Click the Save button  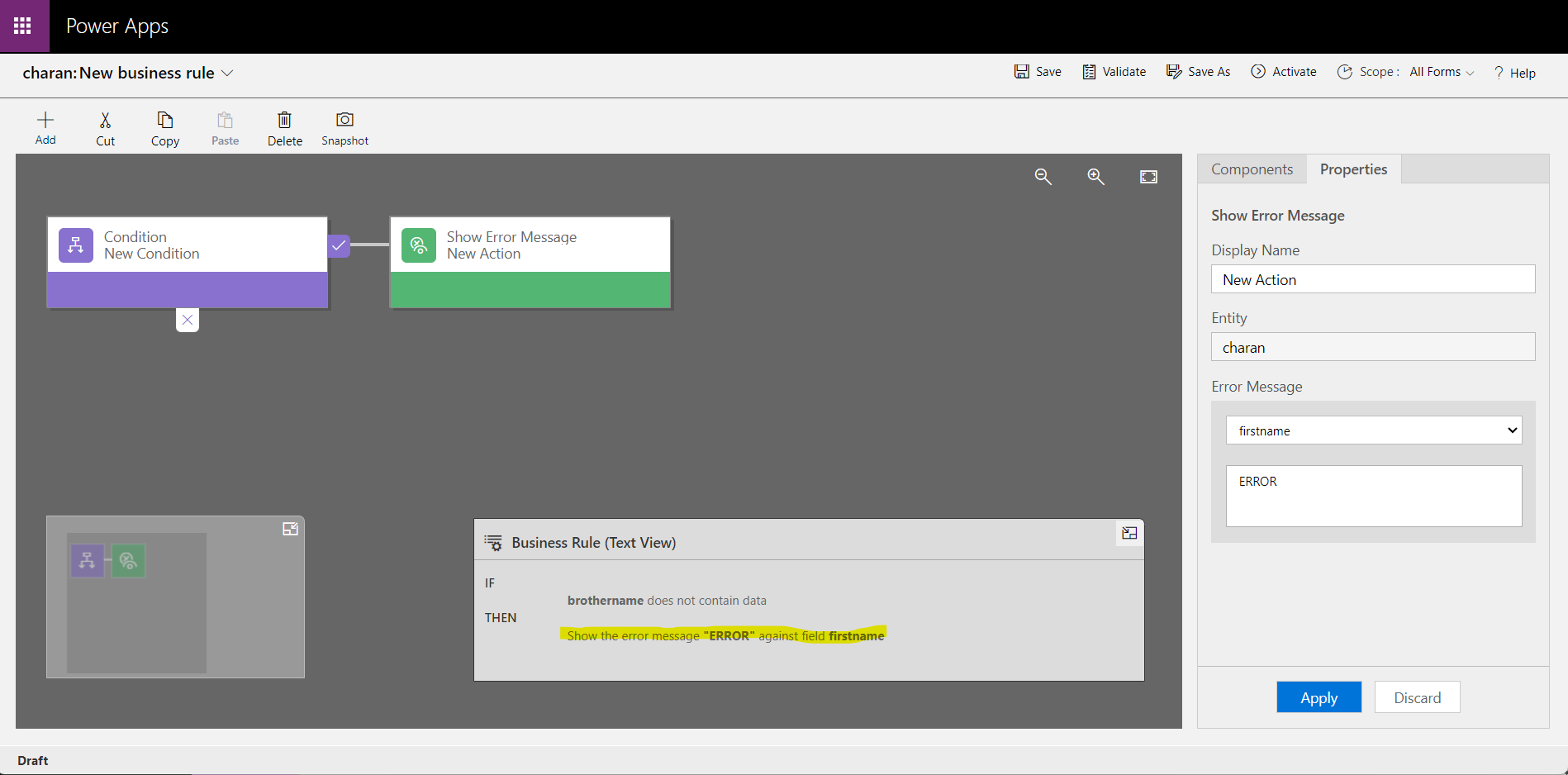1038,72
